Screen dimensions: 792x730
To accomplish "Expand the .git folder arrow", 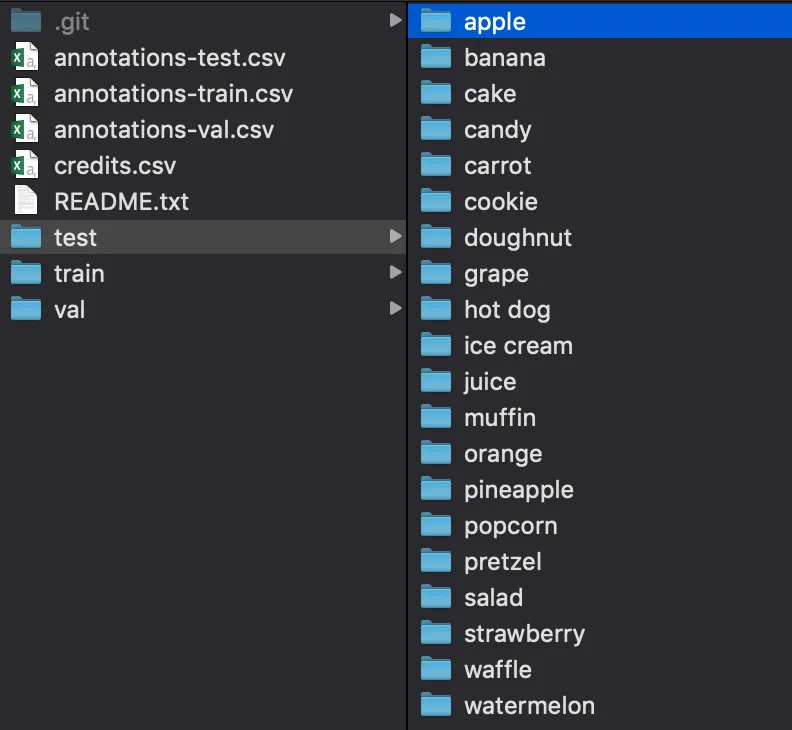I will point(396,20).
